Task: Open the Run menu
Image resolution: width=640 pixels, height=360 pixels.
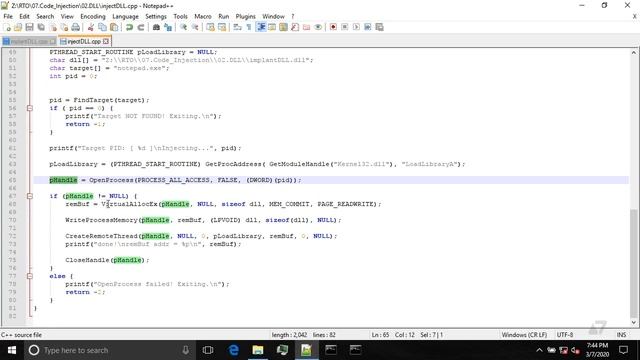Action: (224, 16)
